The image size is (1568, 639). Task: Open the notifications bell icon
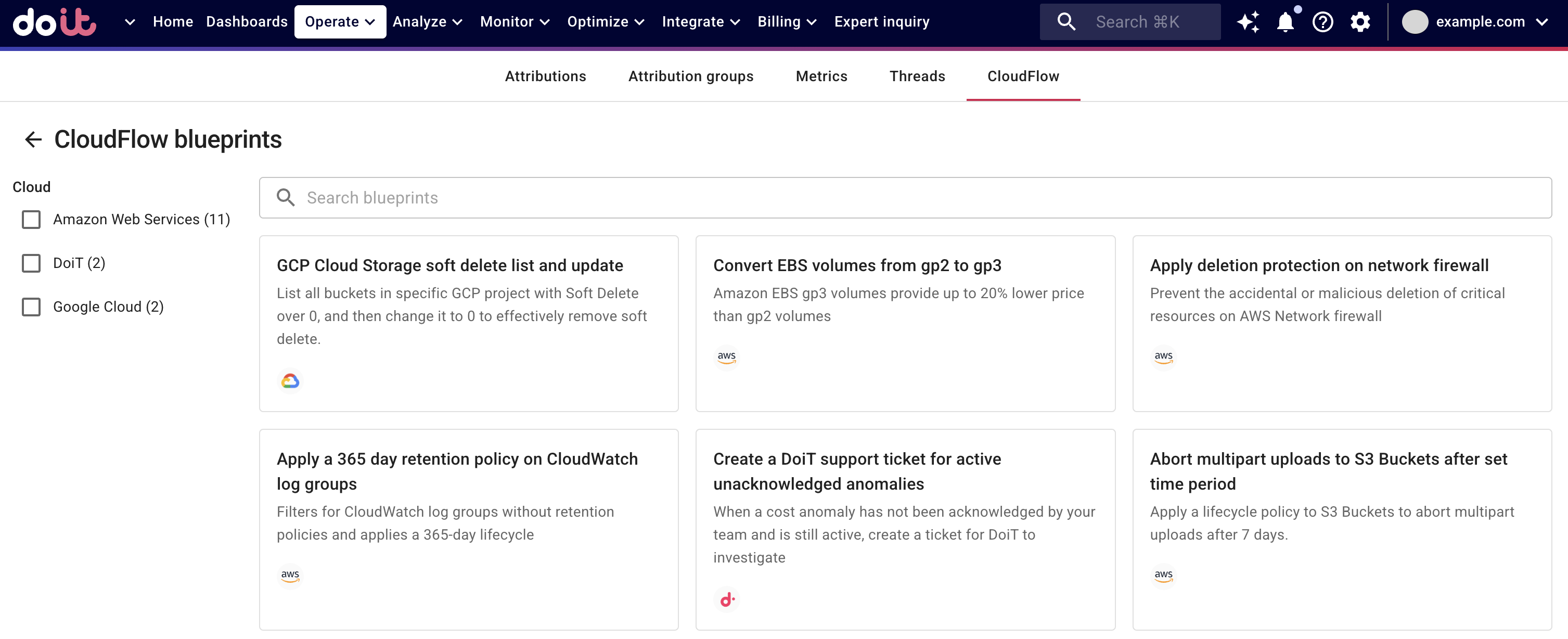[1285, 22]
